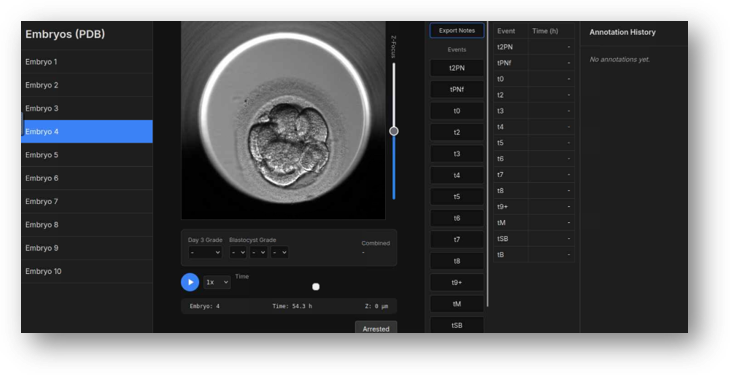Click the tSB row in event table
730x375 pixels.
tap(534, 239)
